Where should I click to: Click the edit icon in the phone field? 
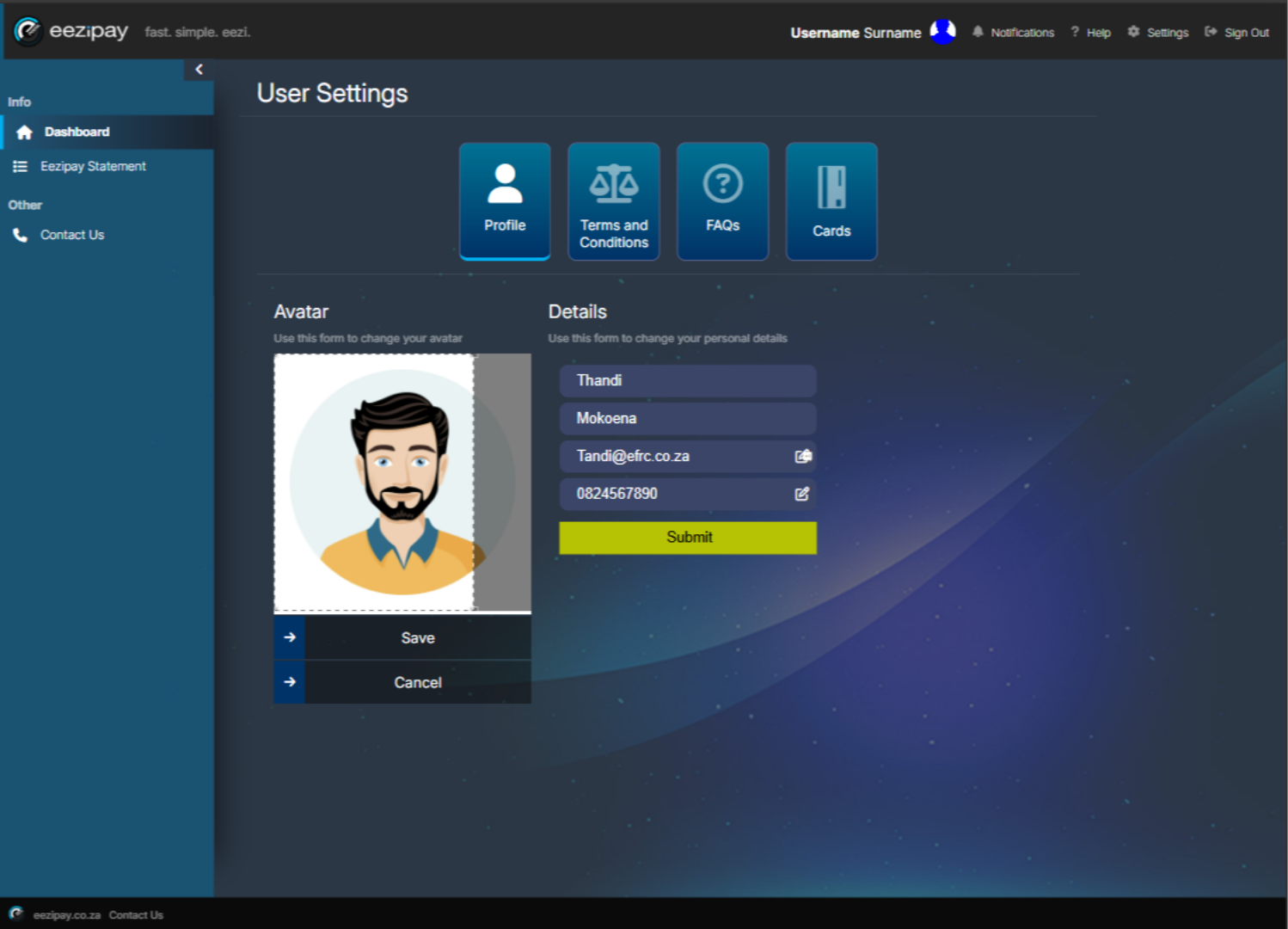coord(802,494)
